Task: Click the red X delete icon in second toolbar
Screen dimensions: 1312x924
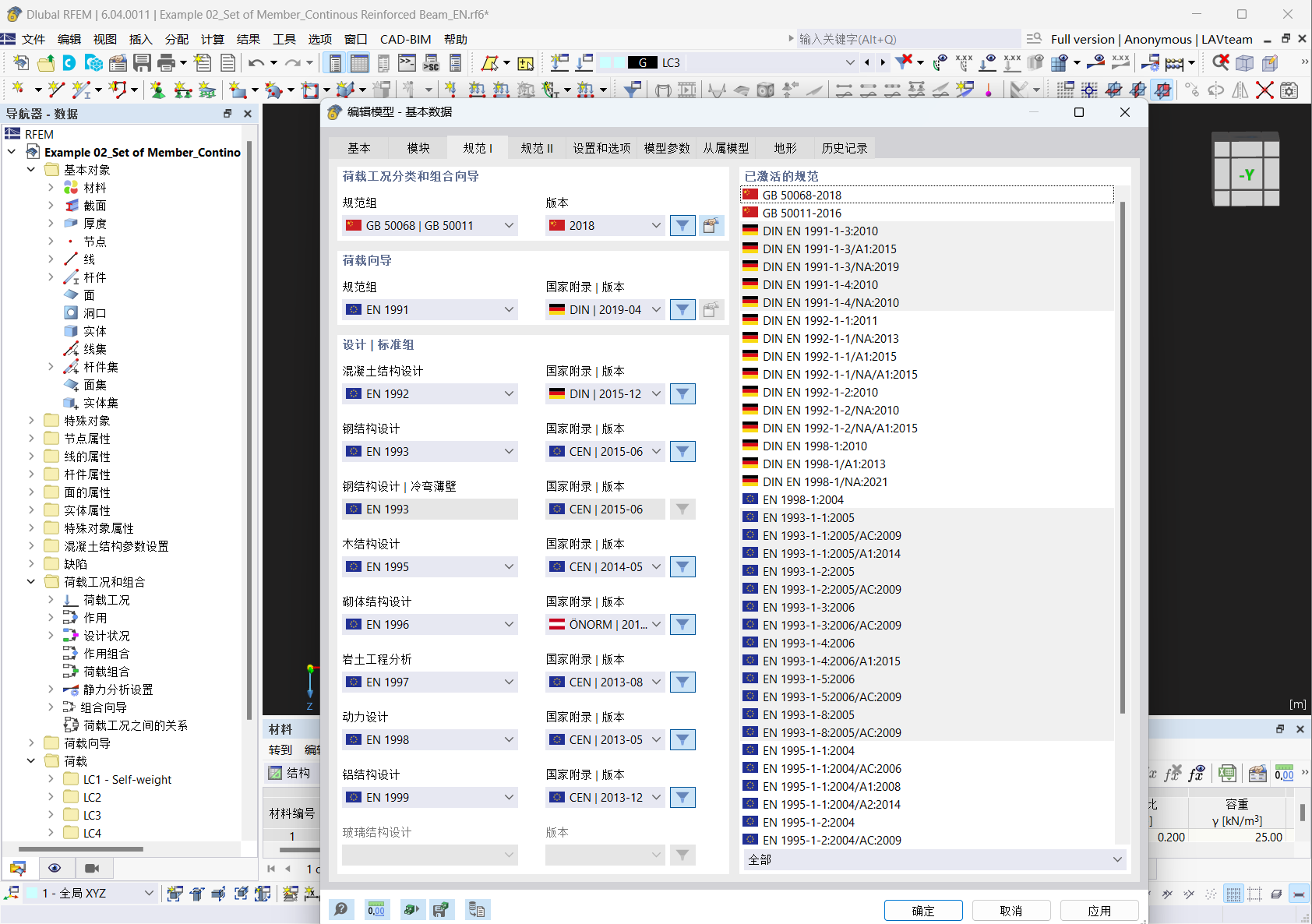Action: click(1264, 90)
